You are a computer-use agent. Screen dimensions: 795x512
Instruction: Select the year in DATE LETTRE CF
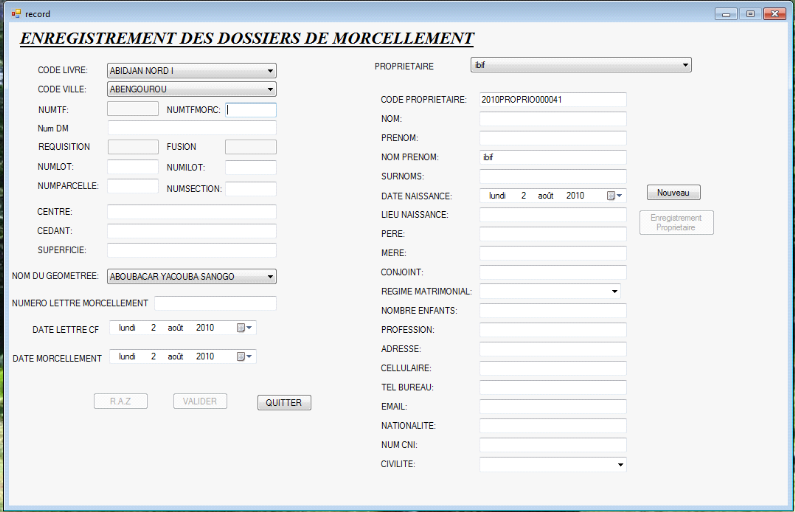205,328
